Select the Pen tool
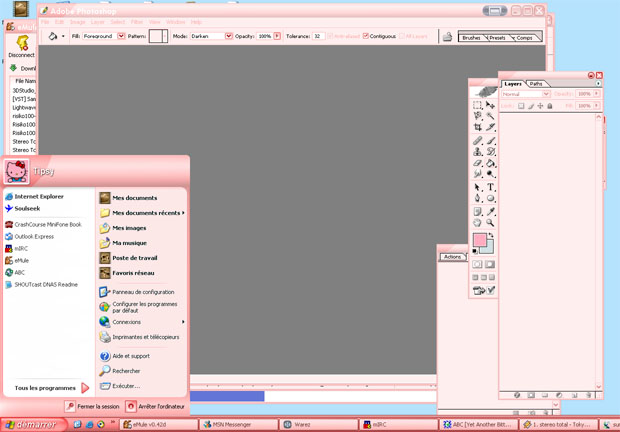The image size is (620, 432). point(478,198)
